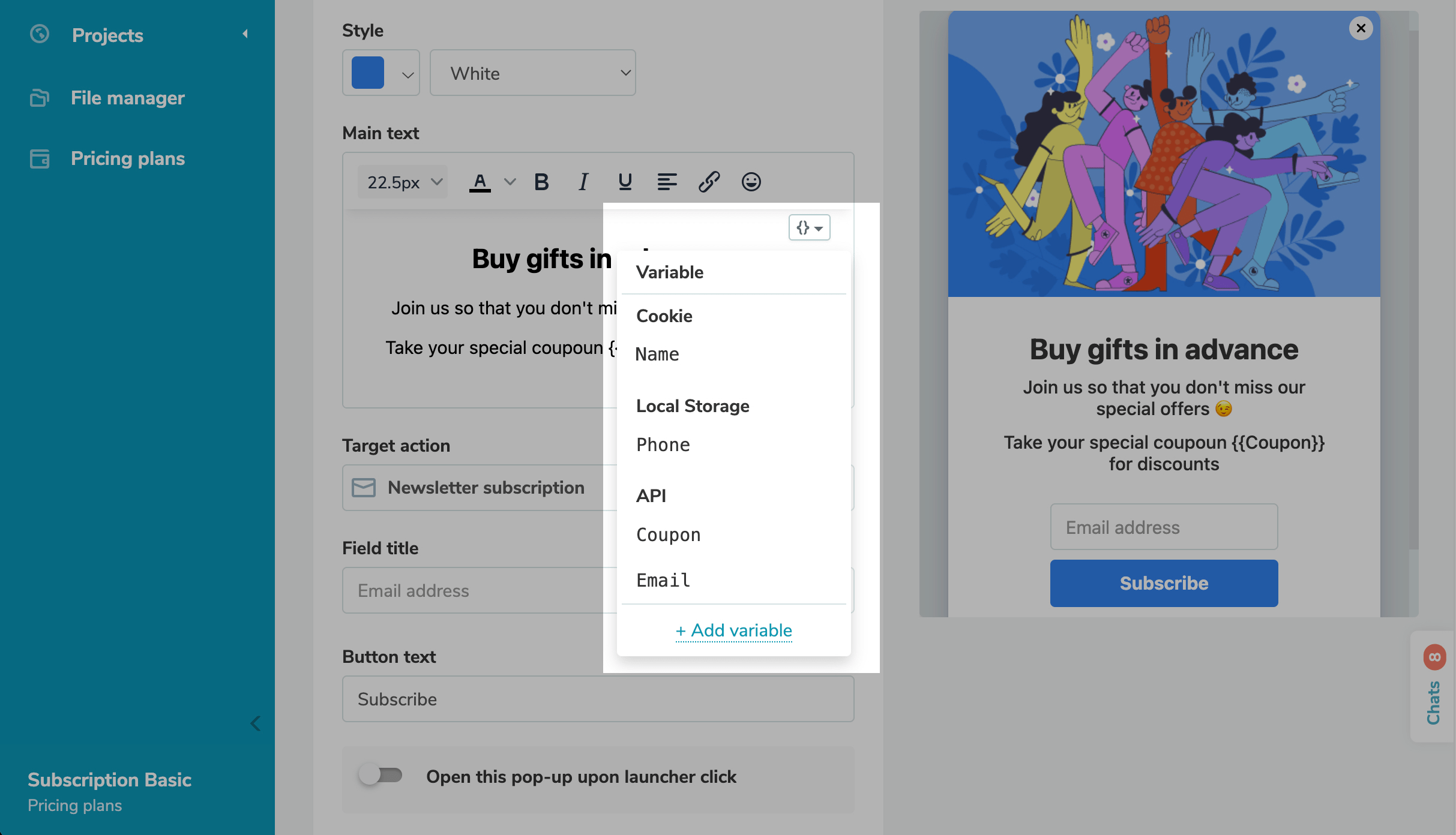Collapse the sidebar with the left chevron
The height and width of the screenshot is (835, 1456).
(x=256, y=723)
